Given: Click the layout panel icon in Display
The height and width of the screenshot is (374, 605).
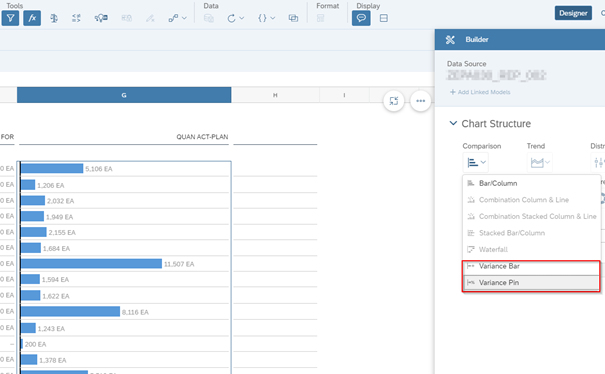Looking at the screenshot, I should tap(384, 18).
